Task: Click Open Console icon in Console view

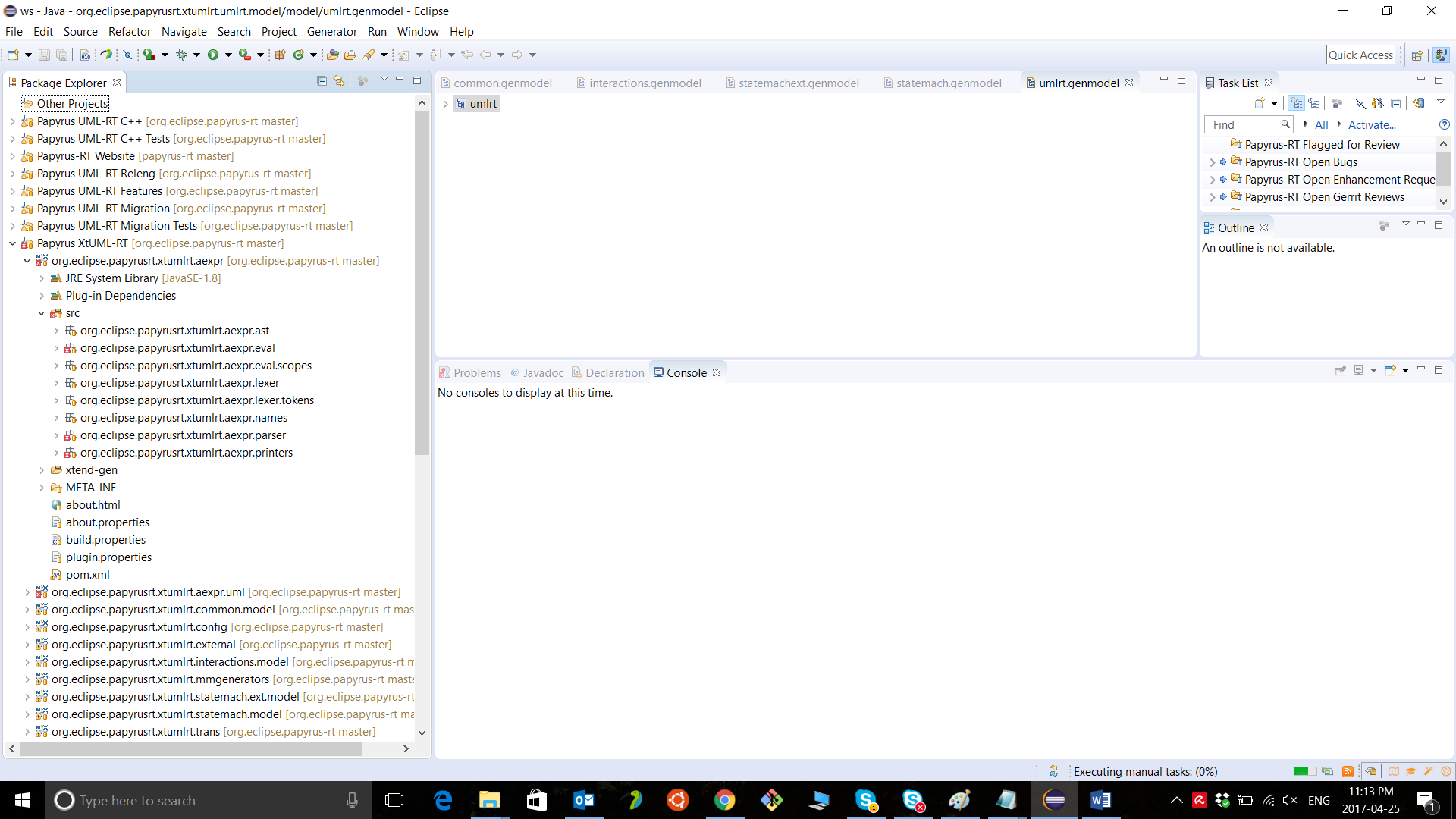Action: click(1390, 371)
